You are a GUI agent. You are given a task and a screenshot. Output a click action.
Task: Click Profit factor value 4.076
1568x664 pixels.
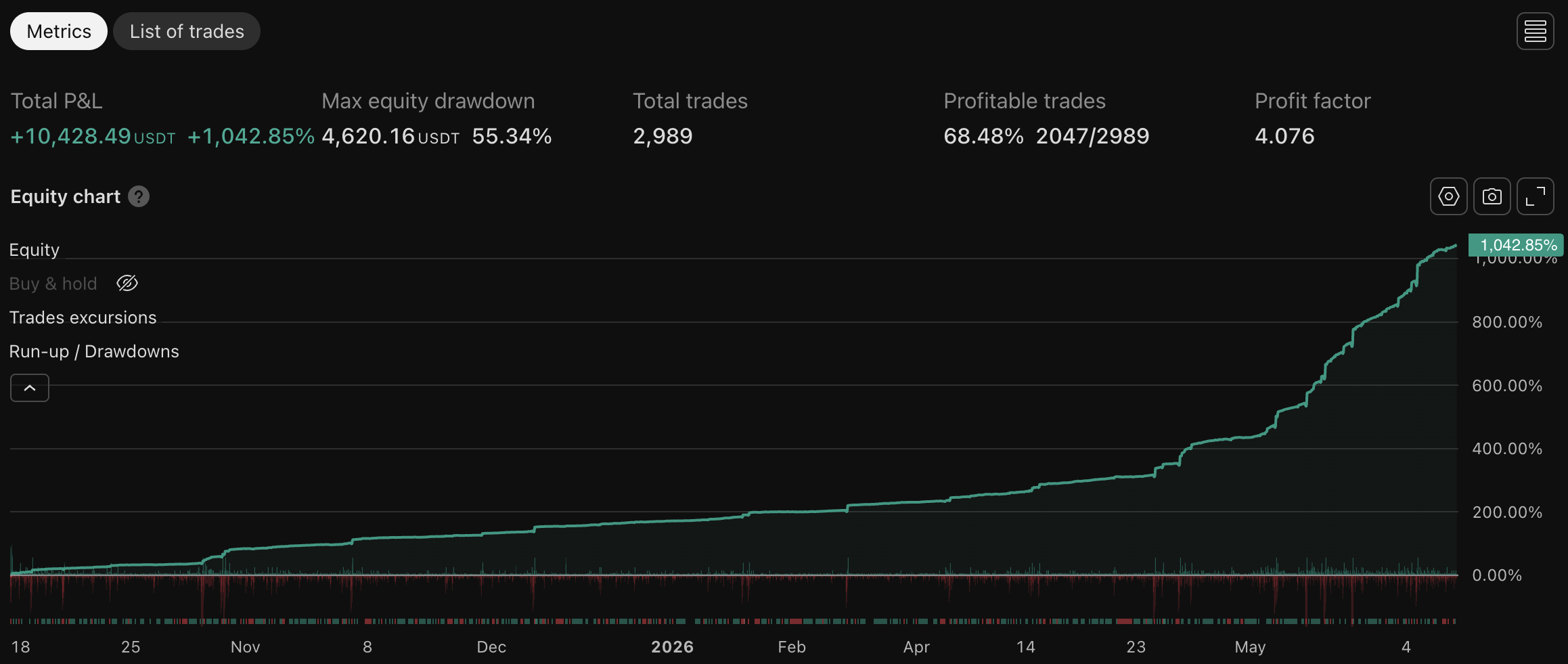pyautogui.click(x=1284, y=136)
